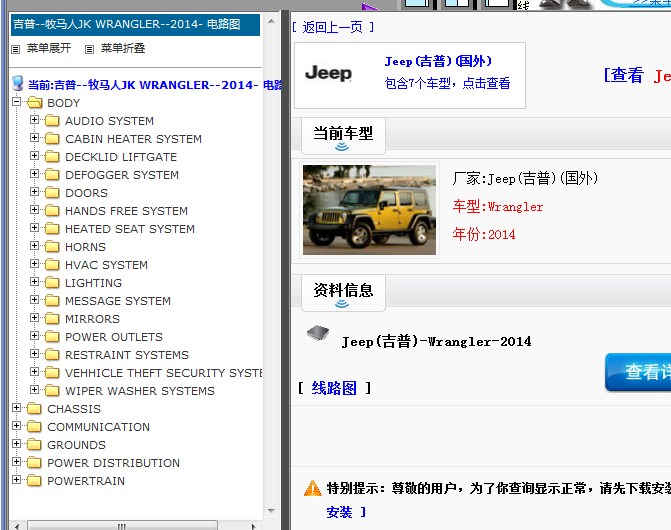Click the 吉普--牧马人JK WRANGLER--2014 title bar
This screenshot has width=671, height=530.
tap(135, 24)
